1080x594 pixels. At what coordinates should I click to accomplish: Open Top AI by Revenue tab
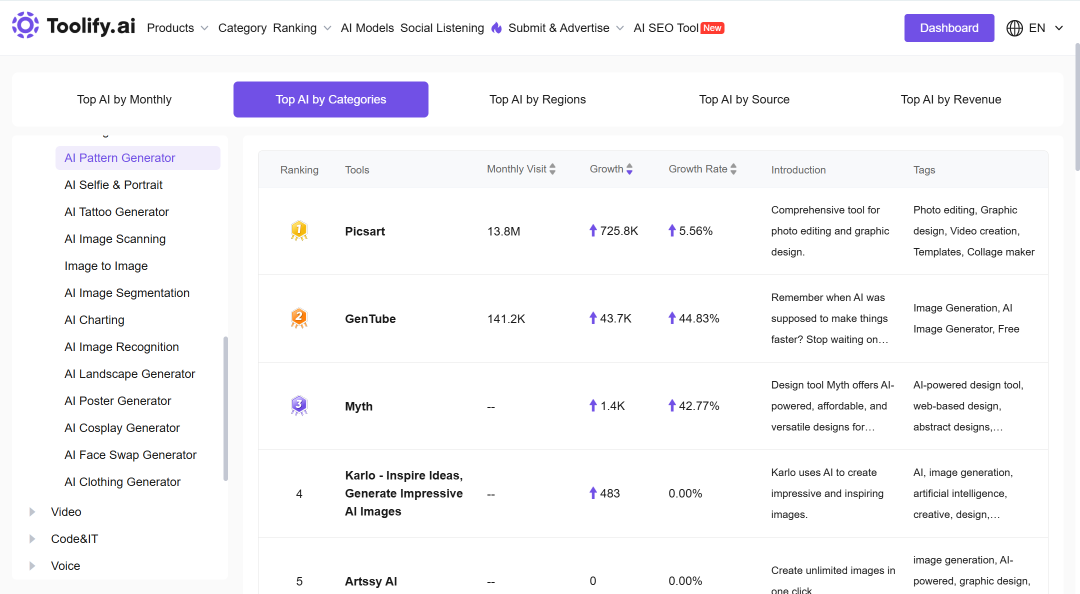951,99
